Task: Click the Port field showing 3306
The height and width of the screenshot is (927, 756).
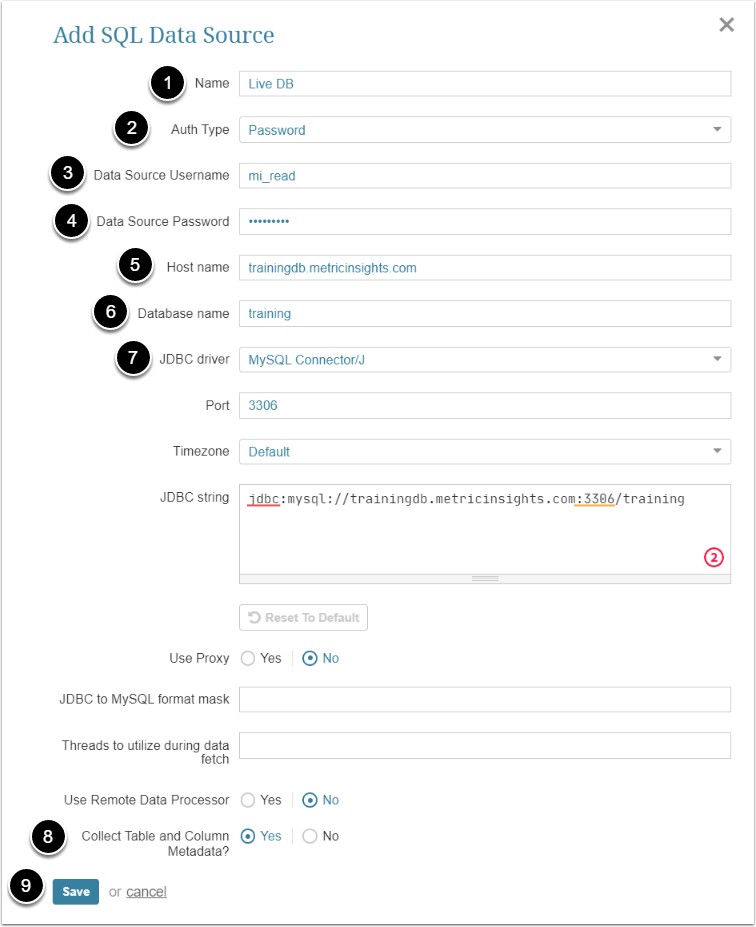Action: pos(485,406)
